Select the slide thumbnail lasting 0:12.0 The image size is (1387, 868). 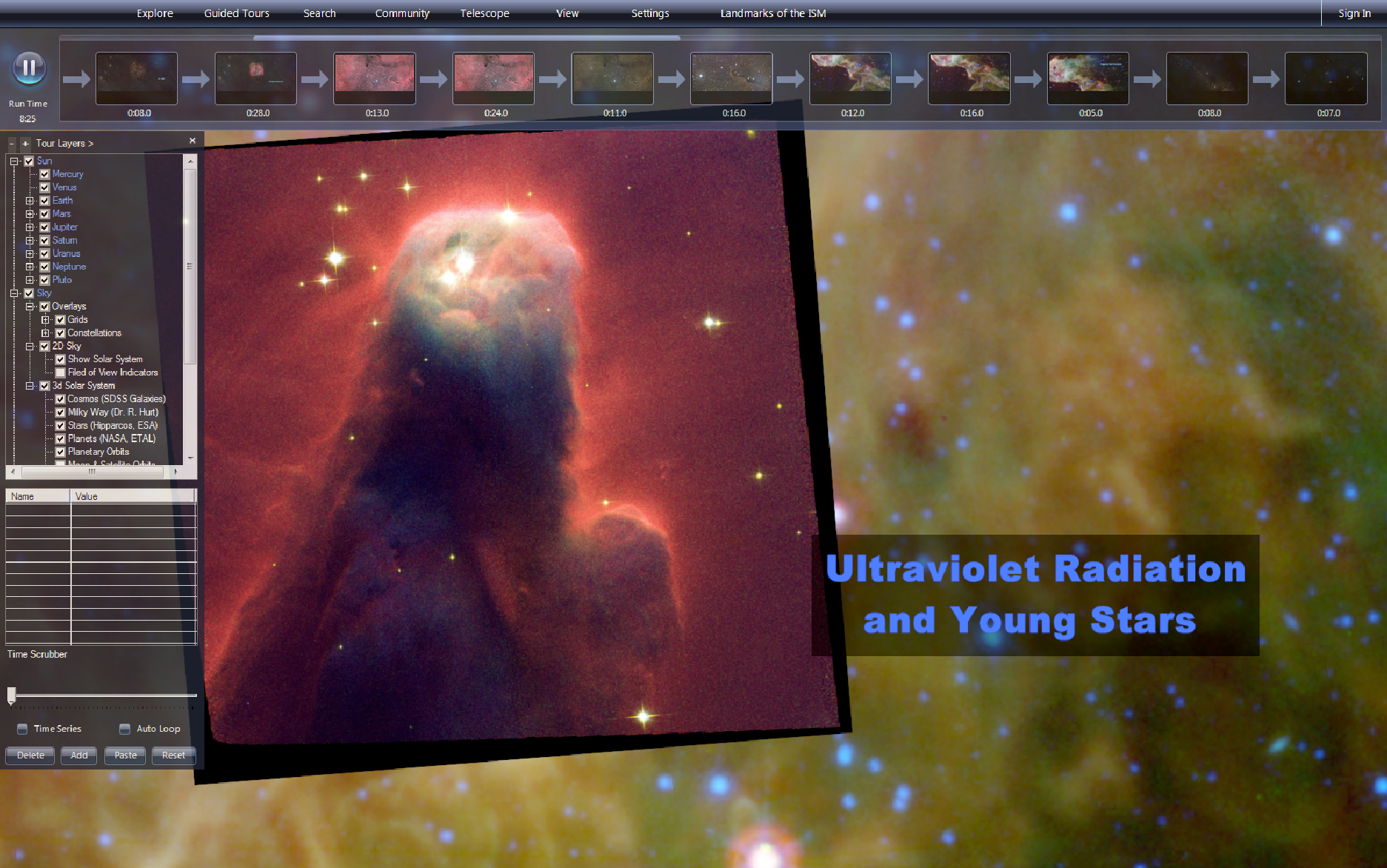click(x=850, y=79)
